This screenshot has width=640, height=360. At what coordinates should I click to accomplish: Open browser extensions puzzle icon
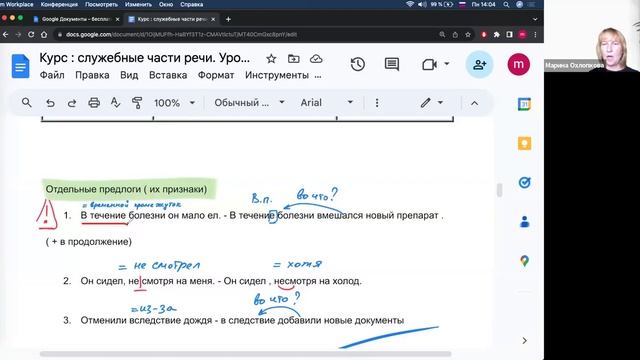[x=496, y=35]
